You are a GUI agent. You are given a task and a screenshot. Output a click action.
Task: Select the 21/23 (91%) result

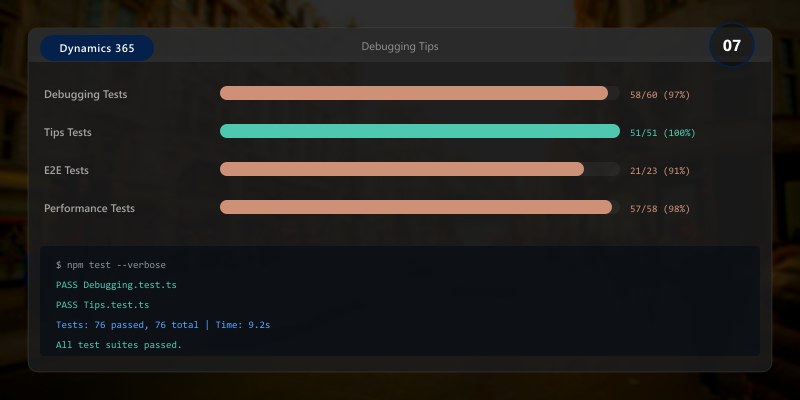click(660, 171)
